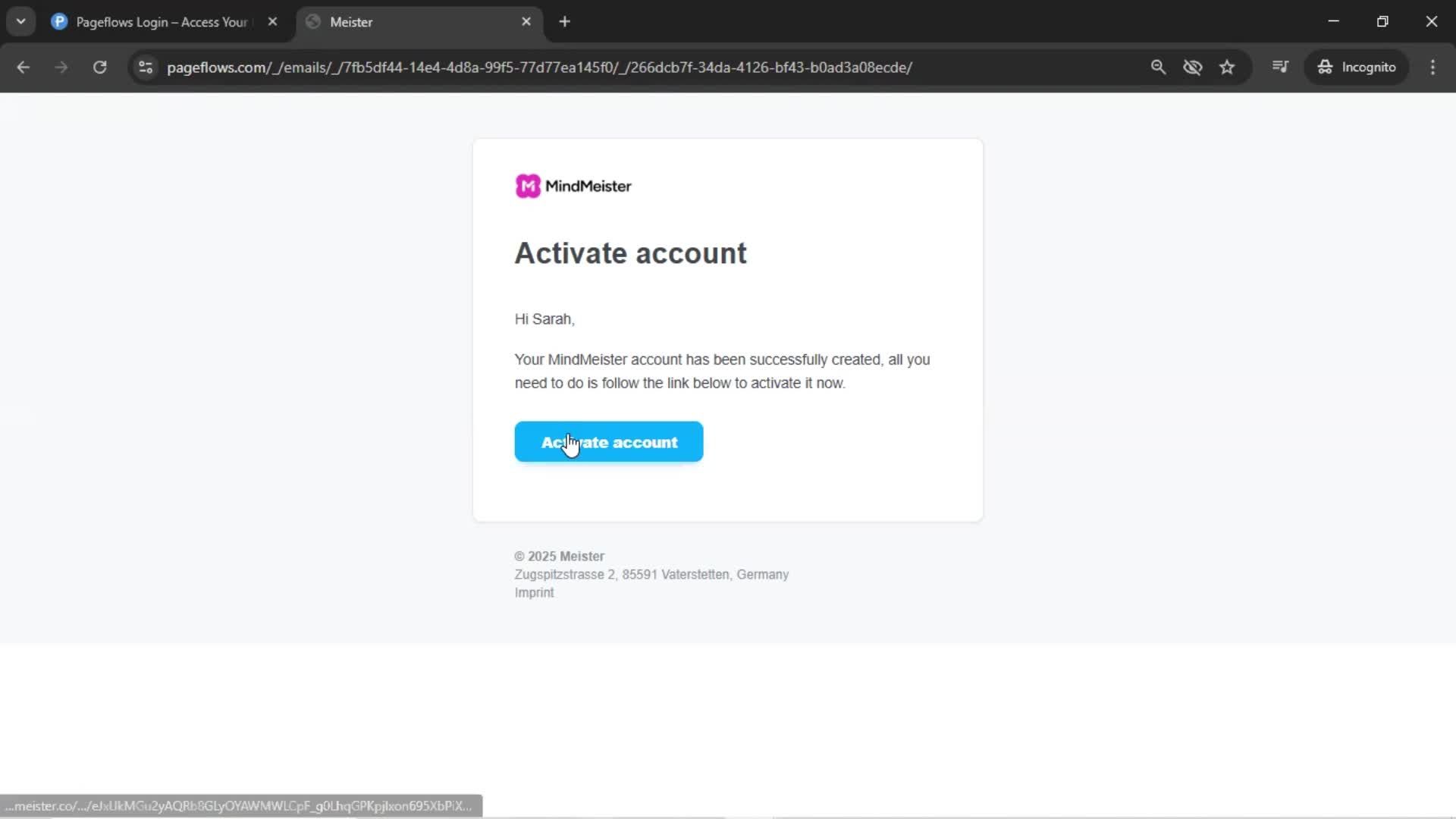Select the Meister tab
Viewport: 1456px width, 819px height.
point(409,22)
